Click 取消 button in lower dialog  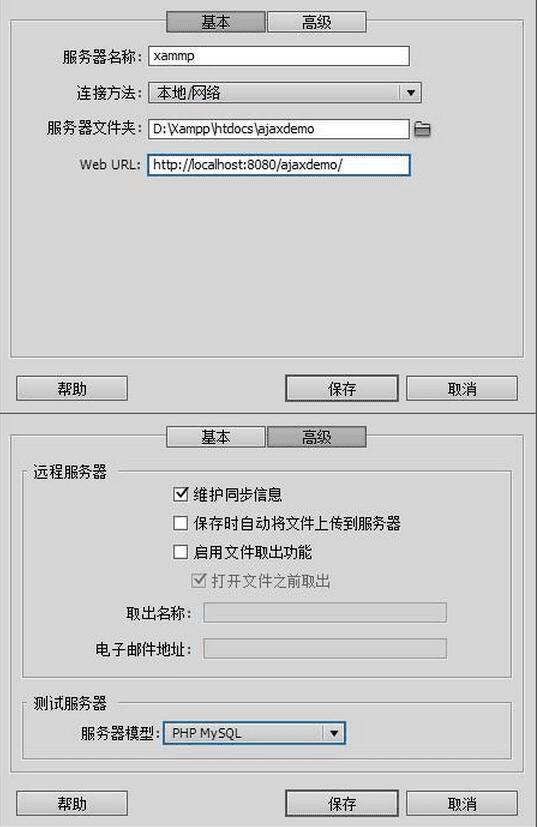462,803
